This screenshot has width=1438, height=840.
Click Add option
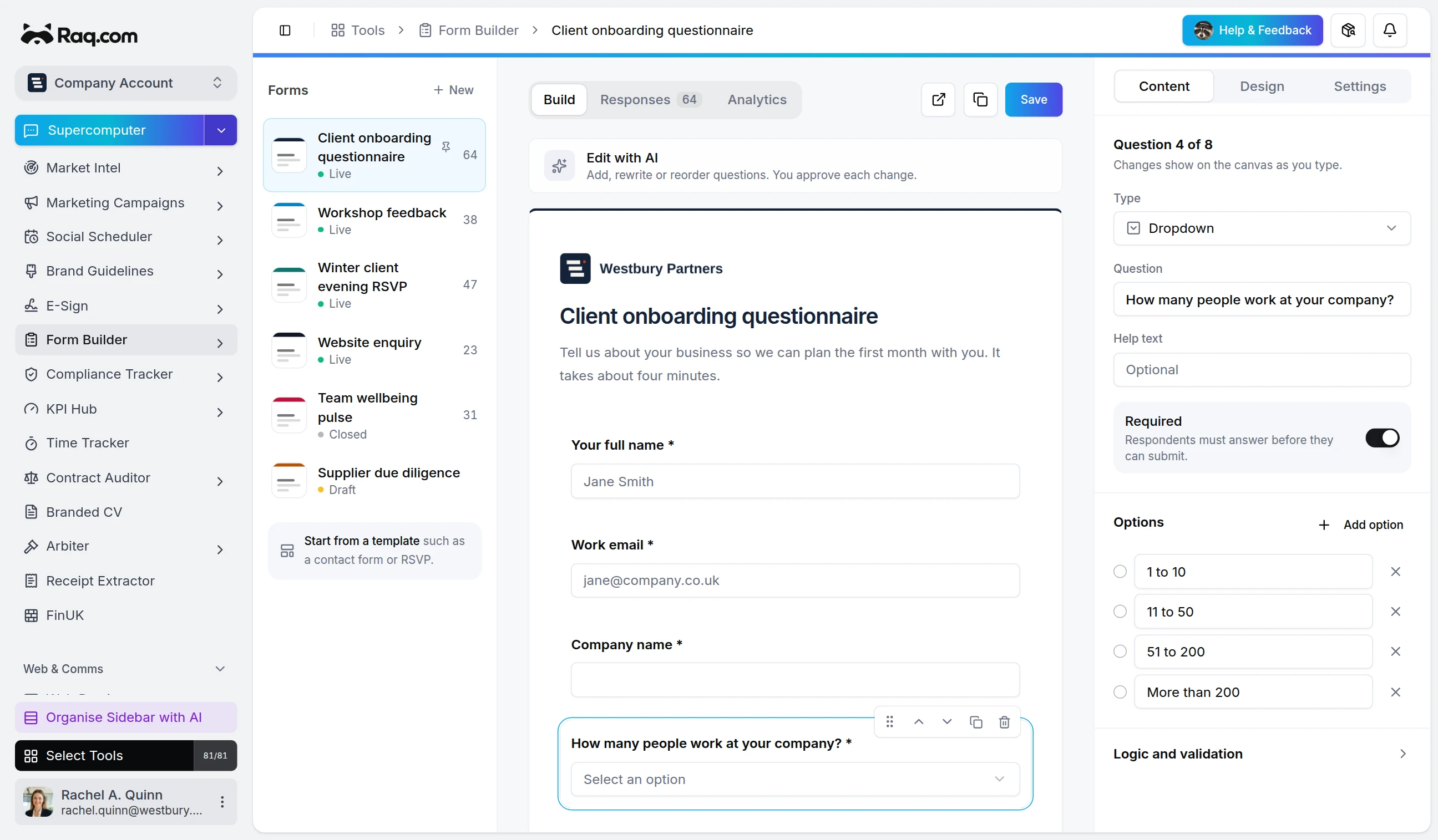point(1360,525)
